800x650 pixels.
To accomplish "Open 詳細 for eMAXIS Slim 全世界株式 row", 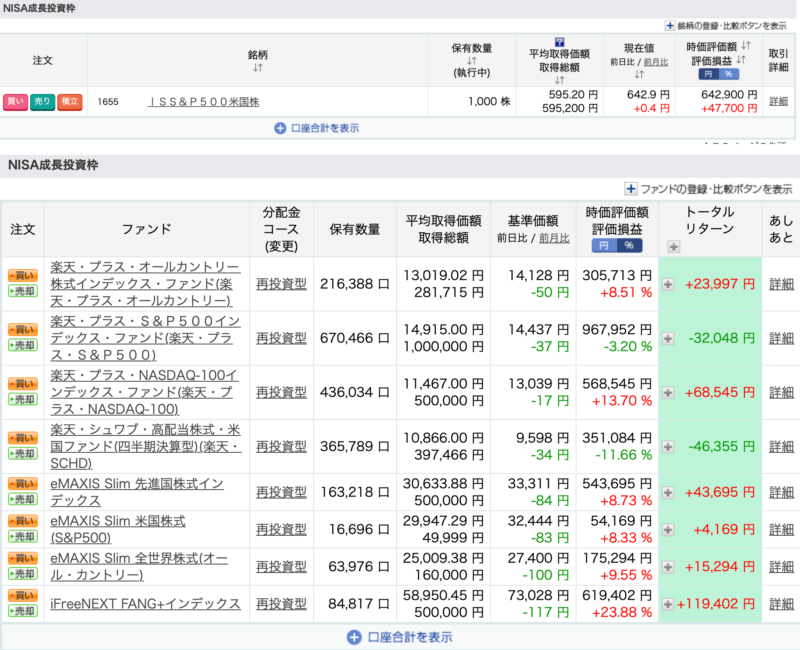I will (781, 566).
